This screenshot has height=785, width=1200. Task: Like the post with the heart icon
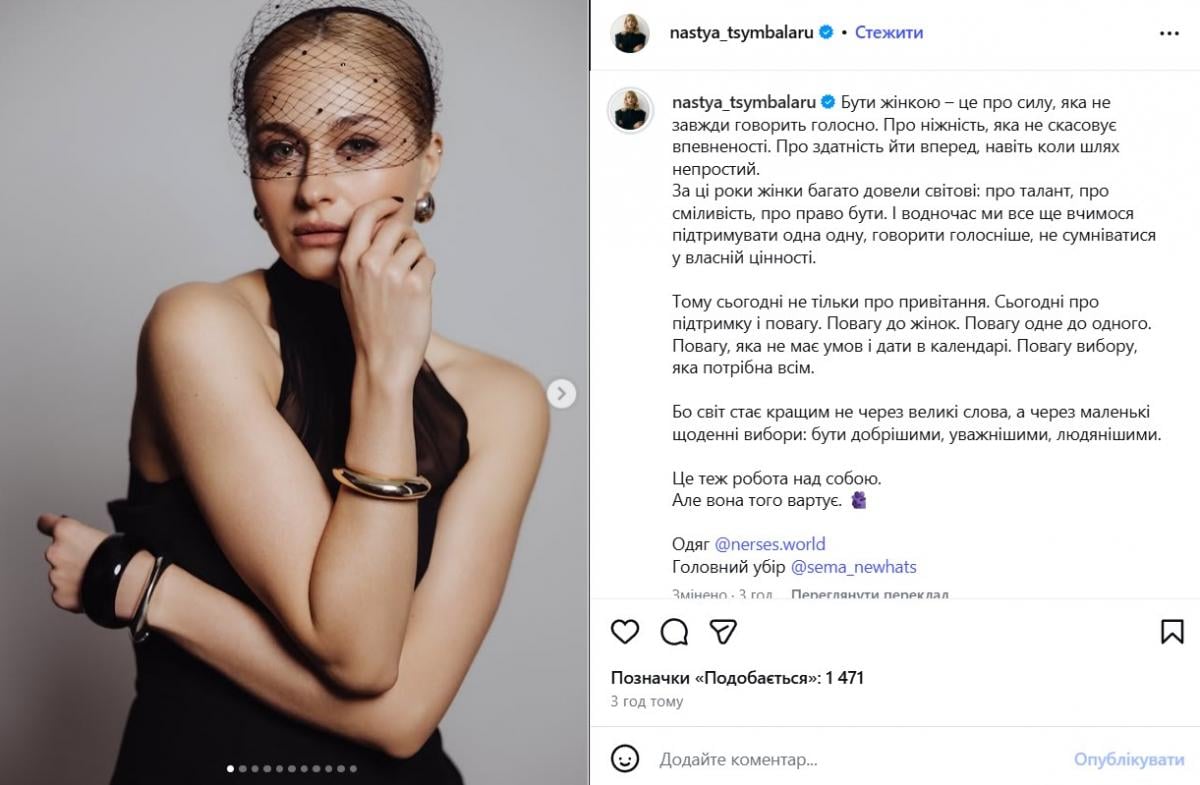pyautogui.click(x=625, y=631)
